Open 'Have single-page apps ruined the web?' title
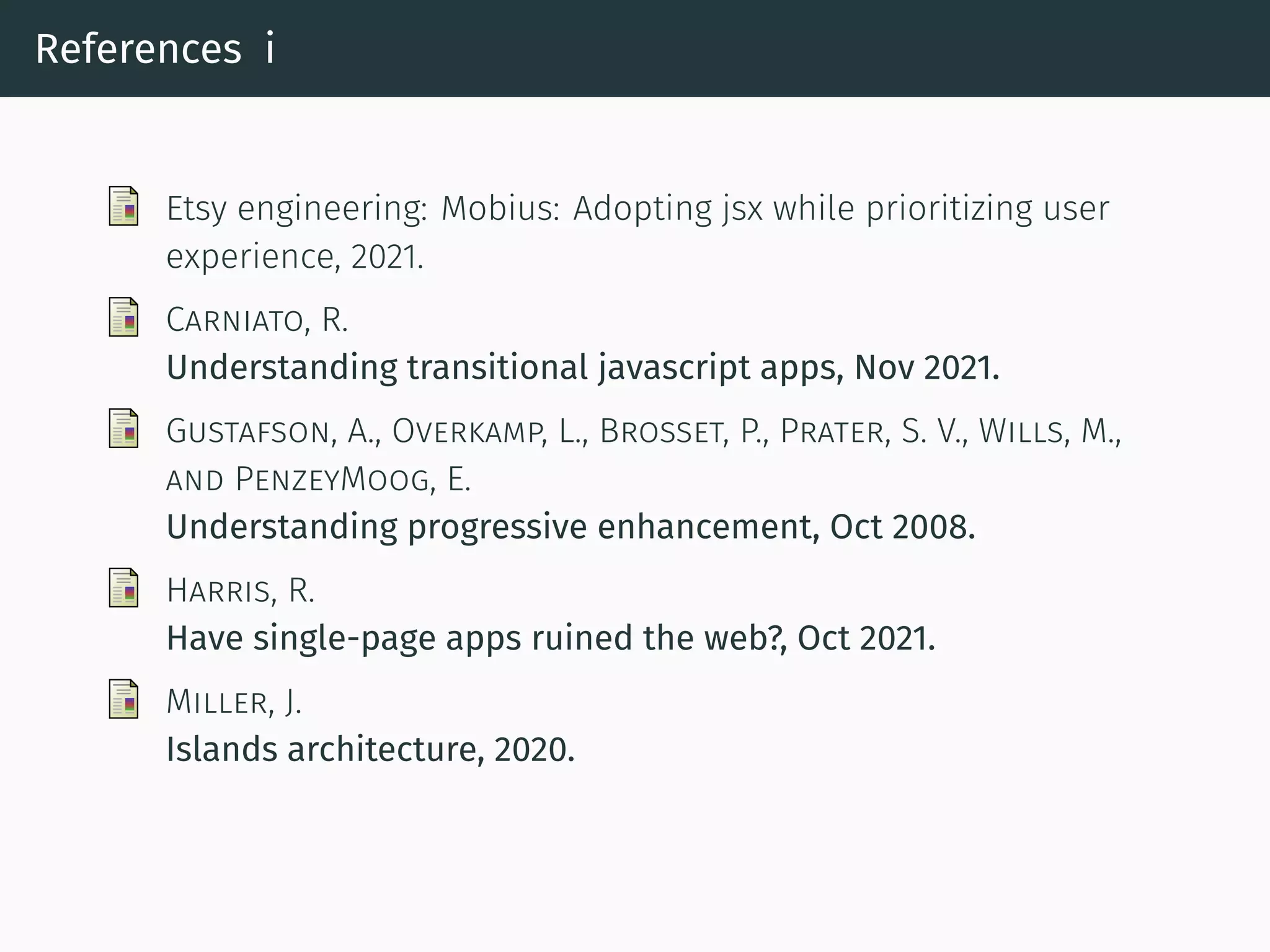Screen dimensions: 1270x952 pos(550,638)
